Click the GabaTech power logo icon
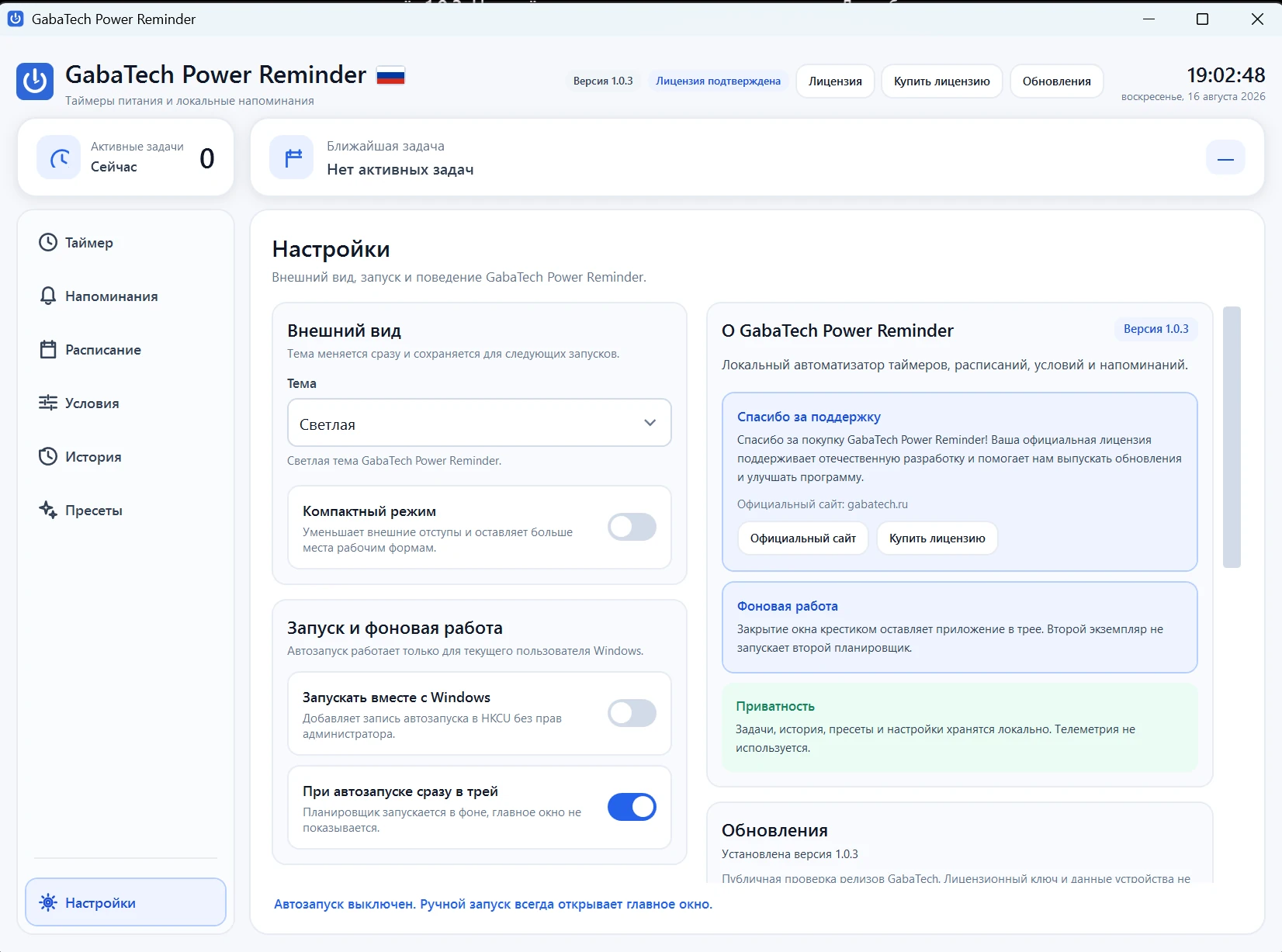This screenshot has width=1282, height=952. click(35, 81)
